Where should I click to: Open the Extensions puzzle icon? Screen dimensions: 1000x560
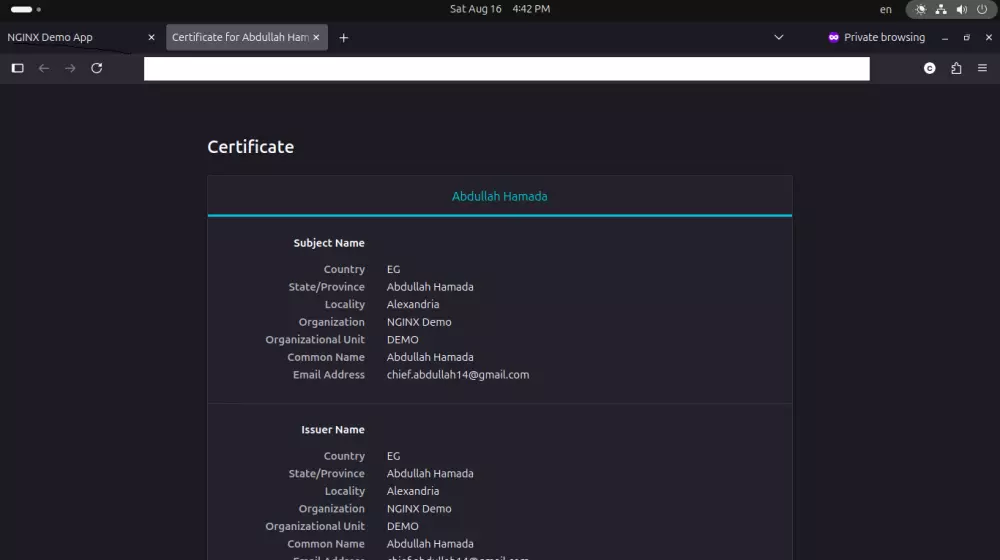tap(956, 68)
